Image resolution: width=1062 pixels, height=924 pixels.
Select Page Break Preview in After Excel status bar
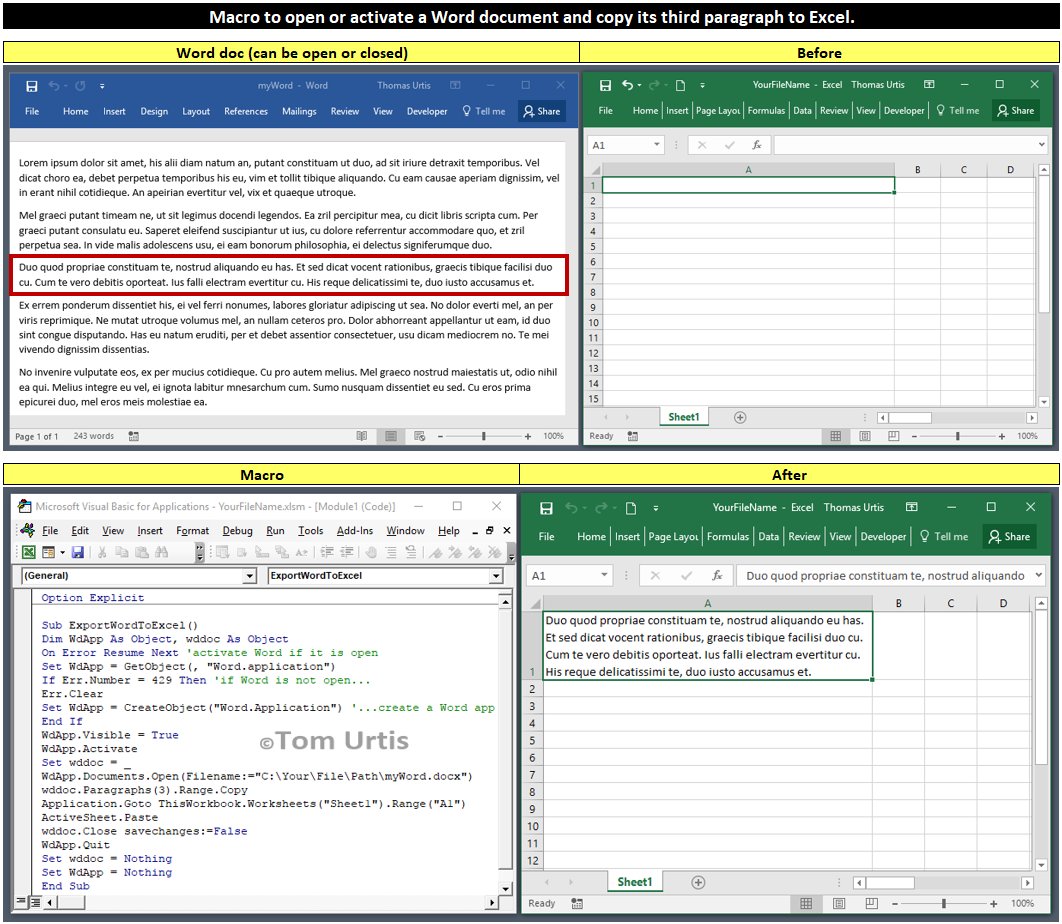click(872, 903)
